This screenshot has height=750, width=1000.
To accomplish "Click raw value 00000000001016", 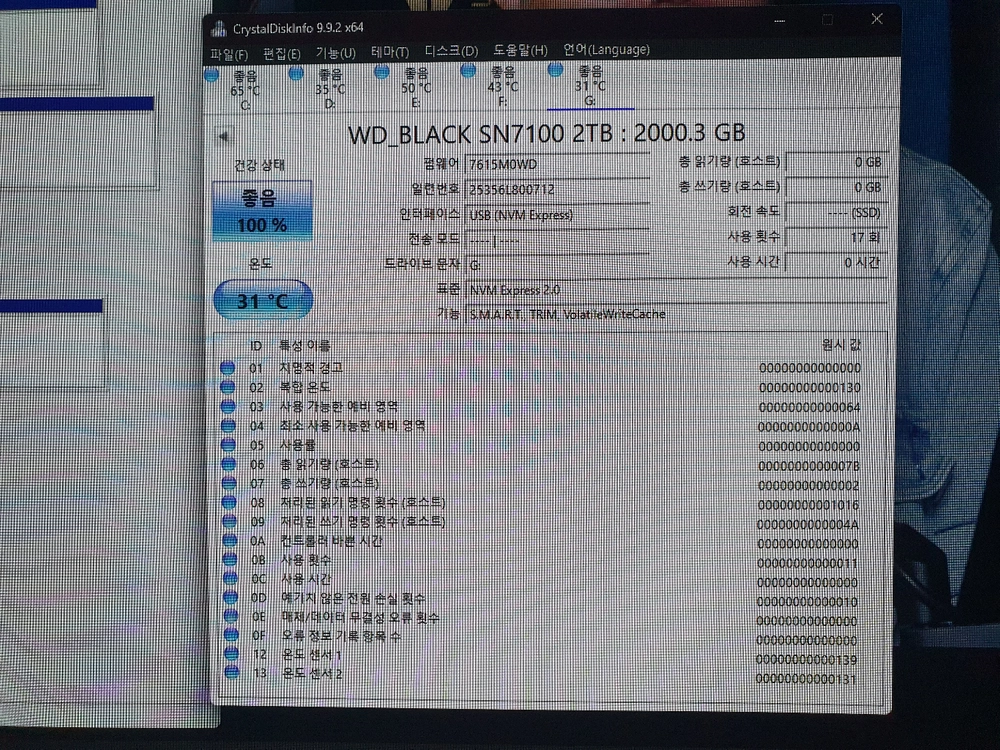I will click(809, 505).
